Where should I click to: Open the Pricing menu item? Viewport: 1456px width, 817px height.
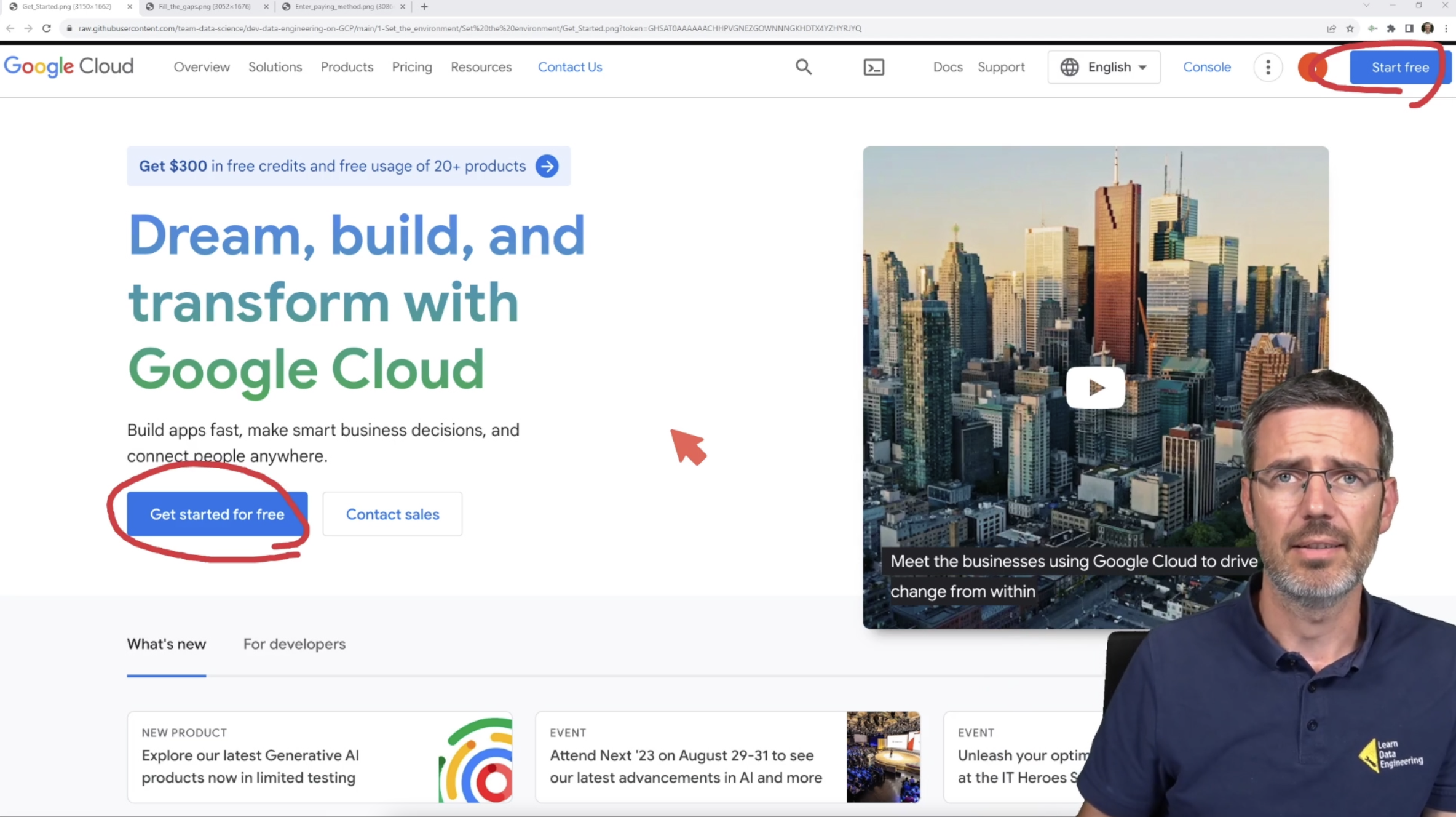(412, 67)
